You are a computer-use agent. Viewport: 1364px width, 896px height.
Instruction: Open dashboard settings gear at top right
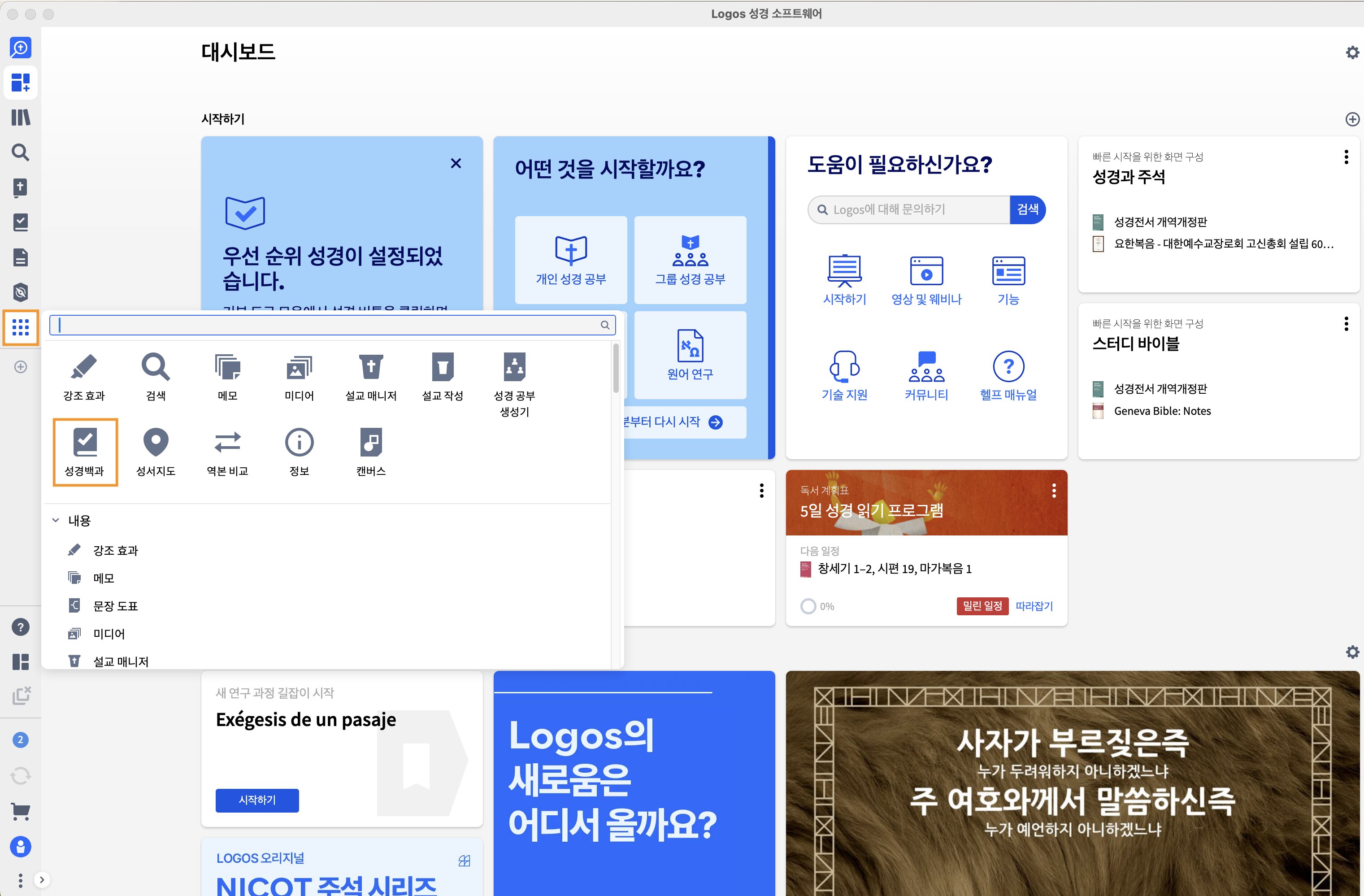click(1351, 53)
